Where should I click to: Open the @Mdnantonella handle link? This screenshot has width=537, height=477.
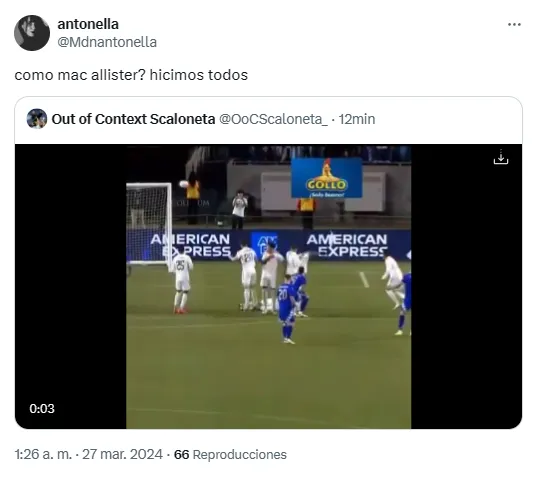(107, 42)
